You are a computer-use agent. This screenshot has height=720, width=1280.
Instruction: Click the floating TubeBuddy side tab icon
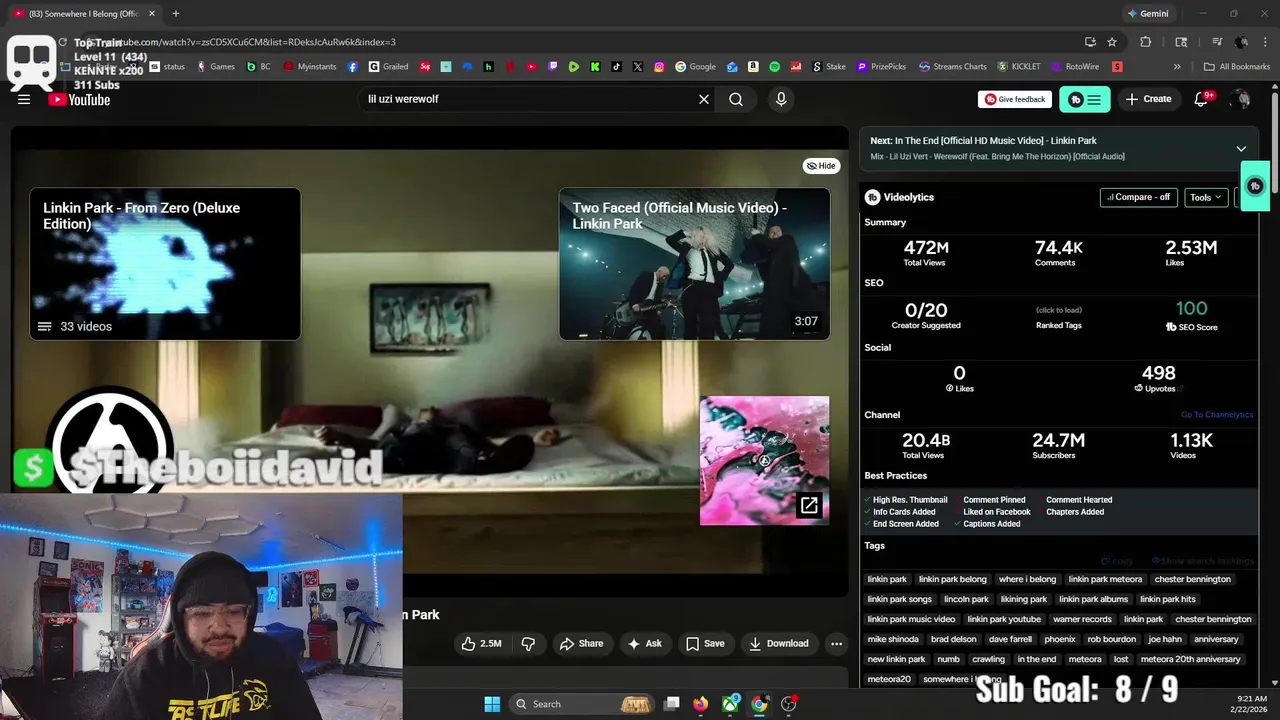1256,186
